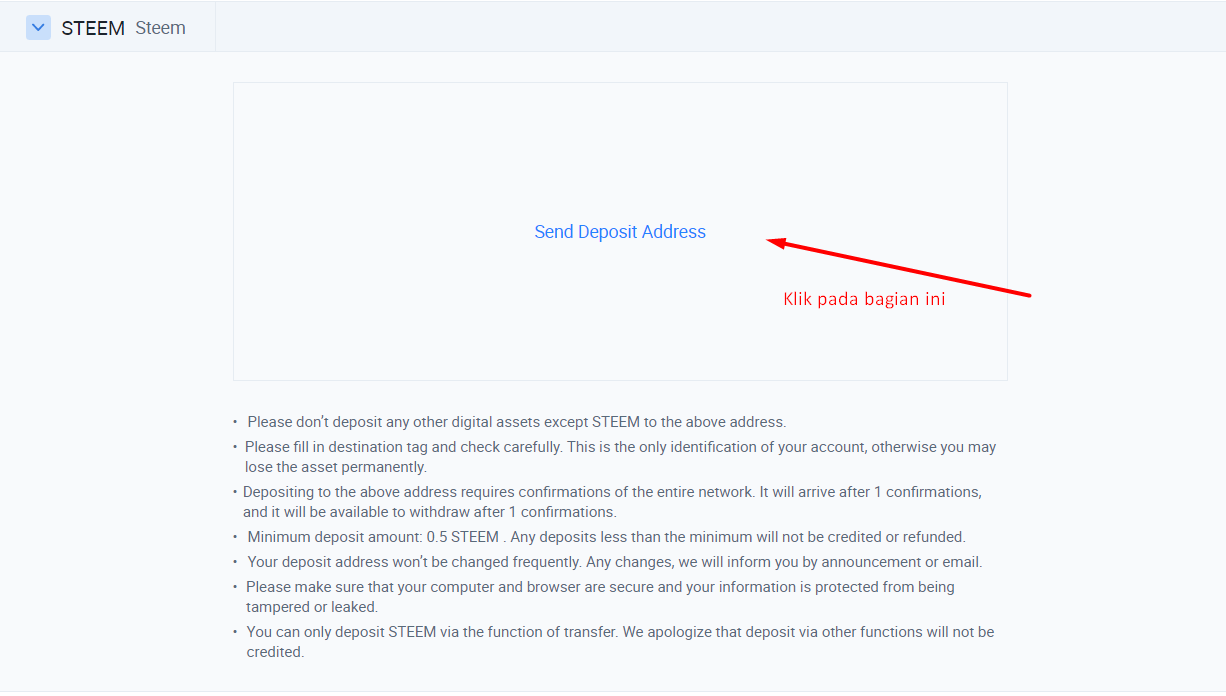Image resolution: width=1226 pixels, height=696 pixels.
Task: Click the Send Deposit Address link
Action: click(620, 232)
